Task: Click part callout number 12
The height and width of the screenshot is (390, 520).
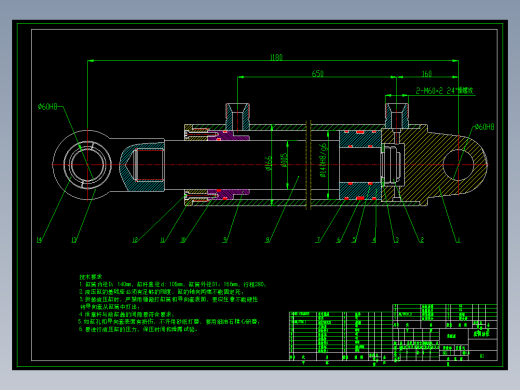Action: click(x=135, y=240)
